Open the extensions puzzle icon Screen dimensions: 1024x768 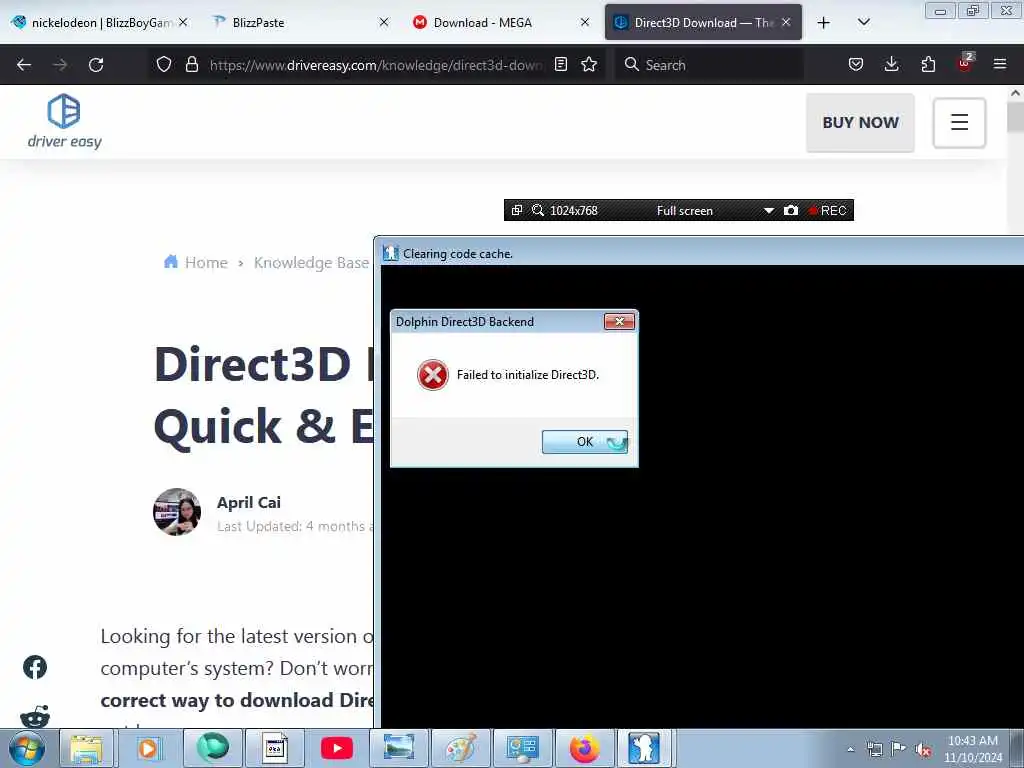tap(928, 64)
